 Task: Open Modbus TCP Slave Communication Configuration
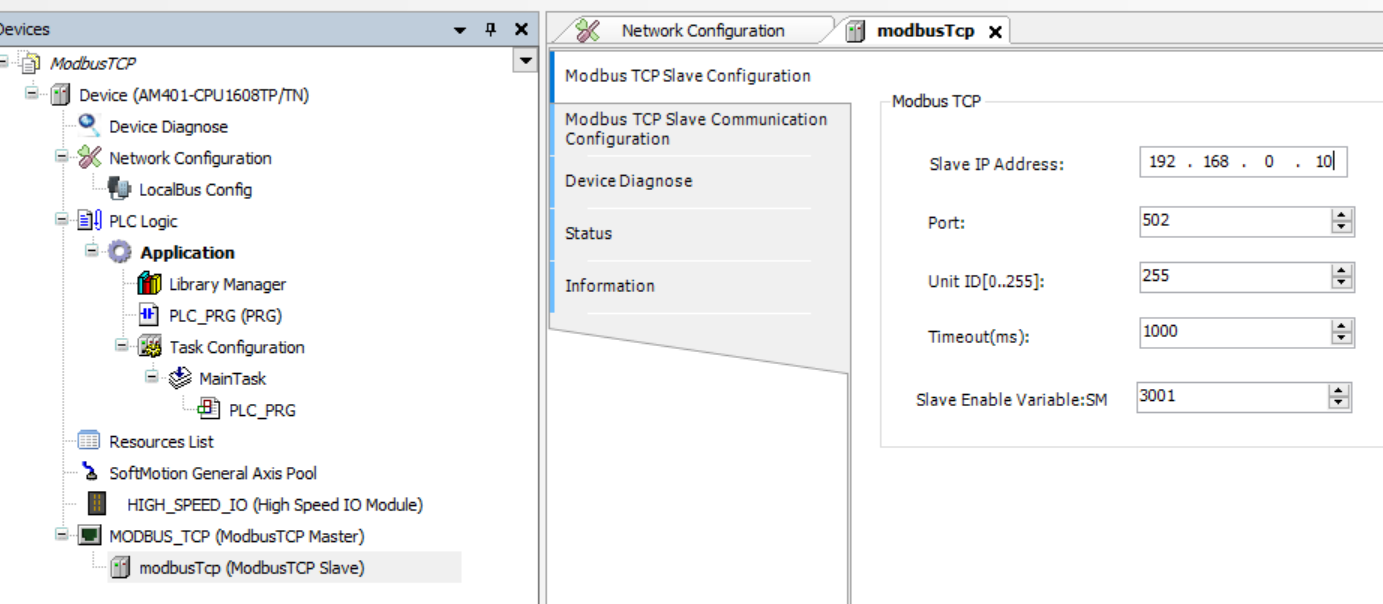696,129
